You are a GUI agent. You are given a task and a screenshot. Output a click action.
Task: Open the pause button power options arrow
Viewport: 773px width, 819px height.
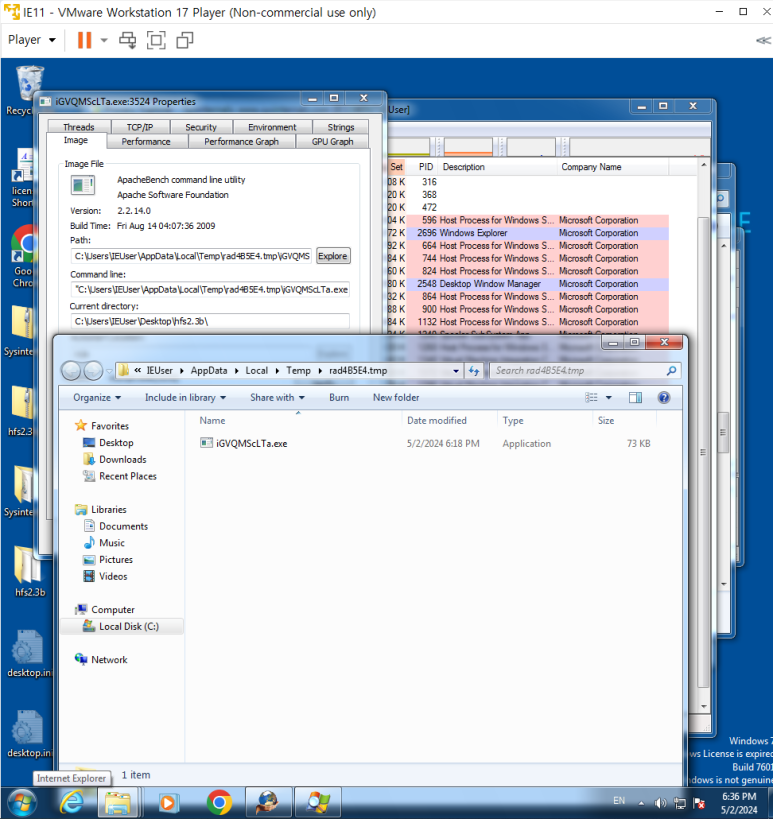104,40
